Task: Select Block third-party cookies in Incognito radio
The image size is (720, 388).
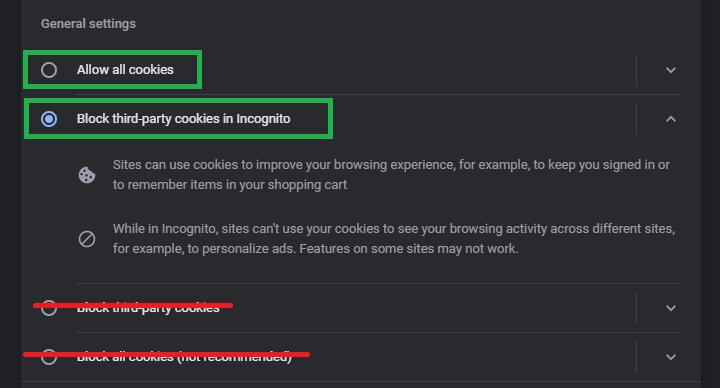Action: (x=49, y=119)
